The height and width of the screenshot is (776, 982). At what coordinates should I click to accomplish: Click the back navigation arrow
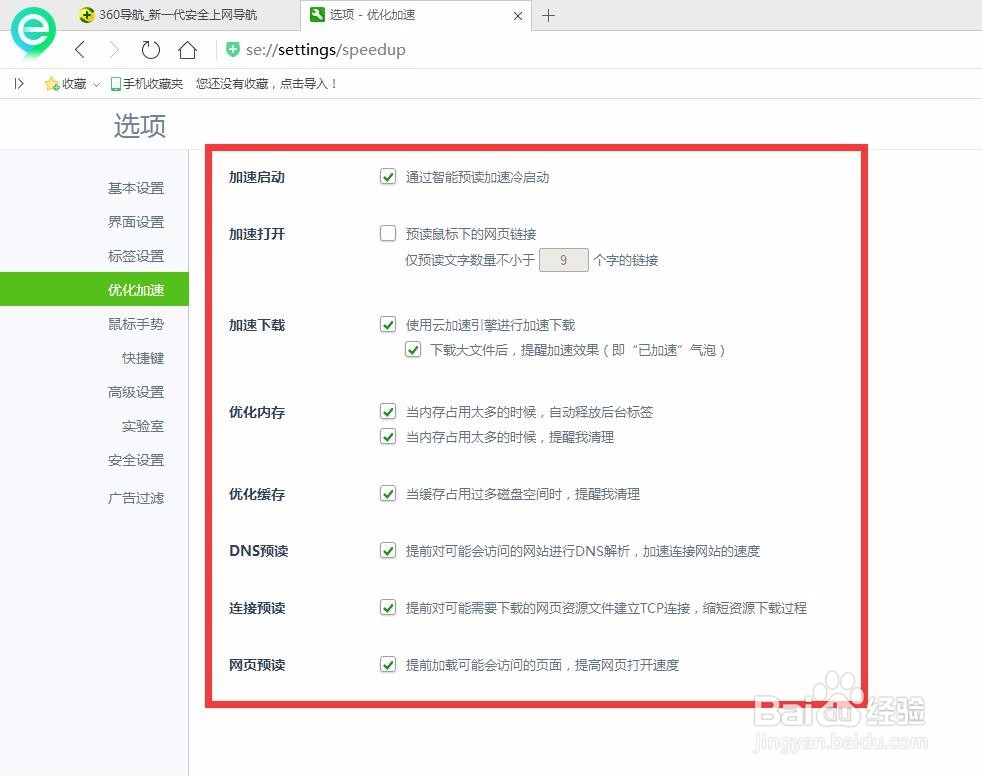pos(80,49)
